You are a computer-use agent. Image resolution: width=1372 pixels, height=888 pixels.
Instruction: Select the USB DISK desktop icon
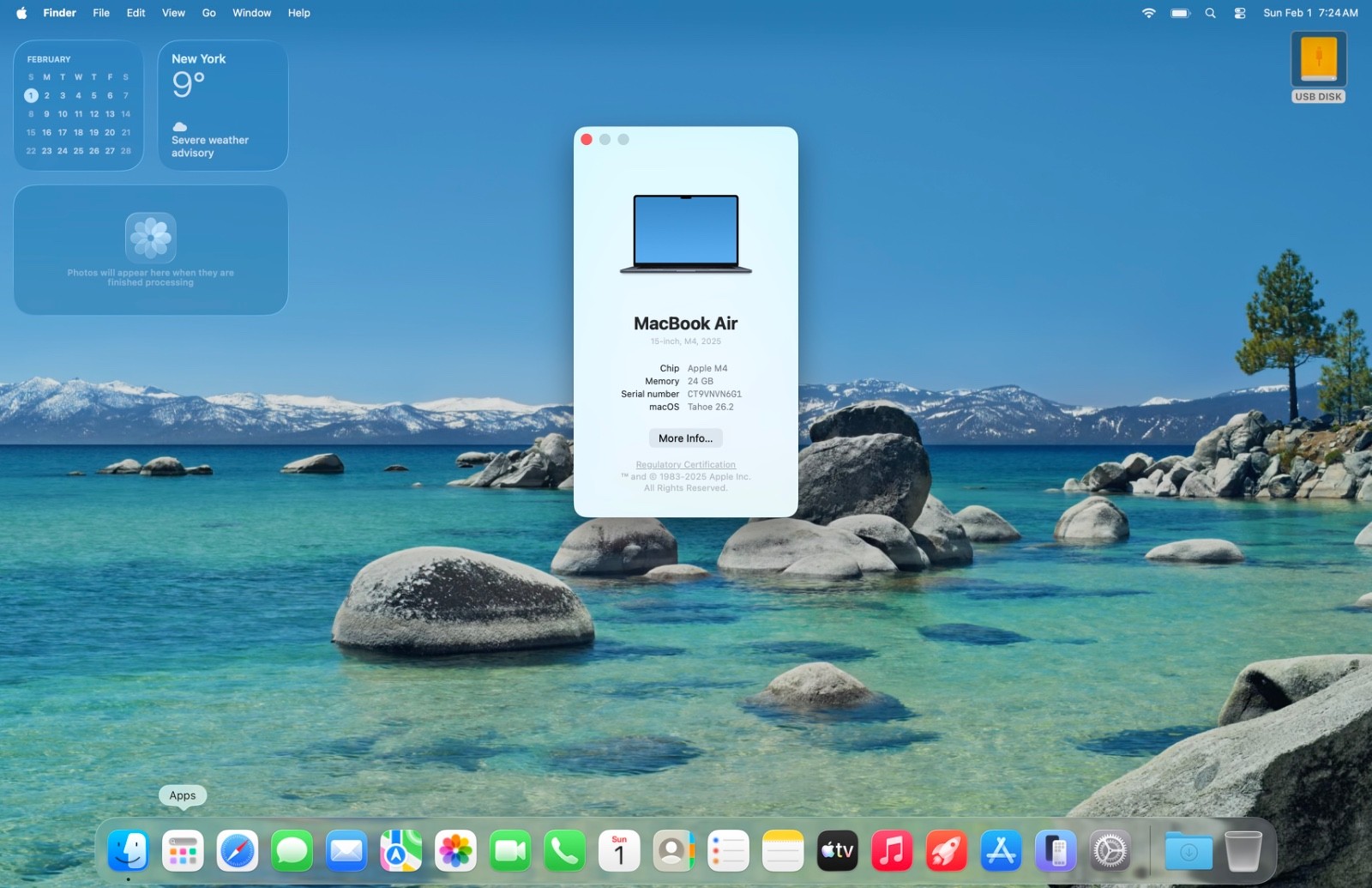[x=1319, y=67]
